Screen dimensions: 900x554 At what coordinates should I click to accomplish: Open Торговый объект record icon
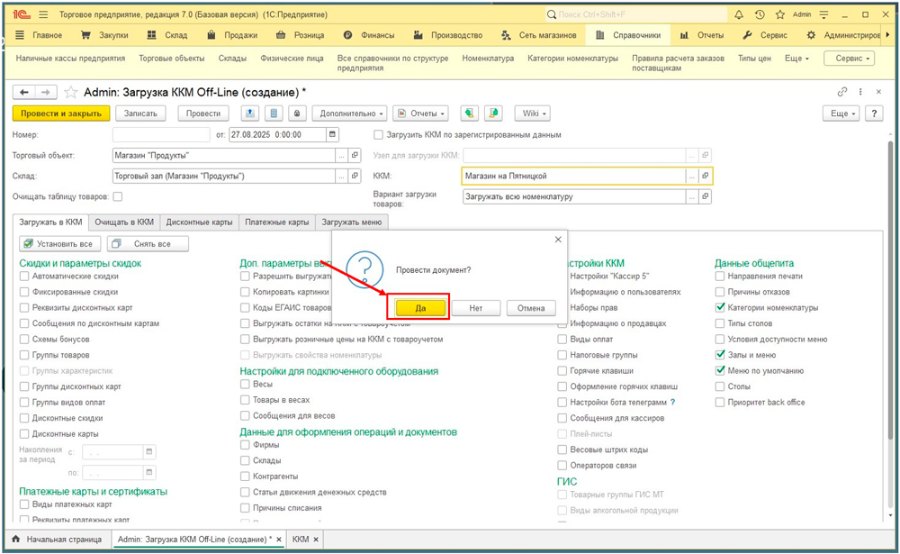click(355, 155)
